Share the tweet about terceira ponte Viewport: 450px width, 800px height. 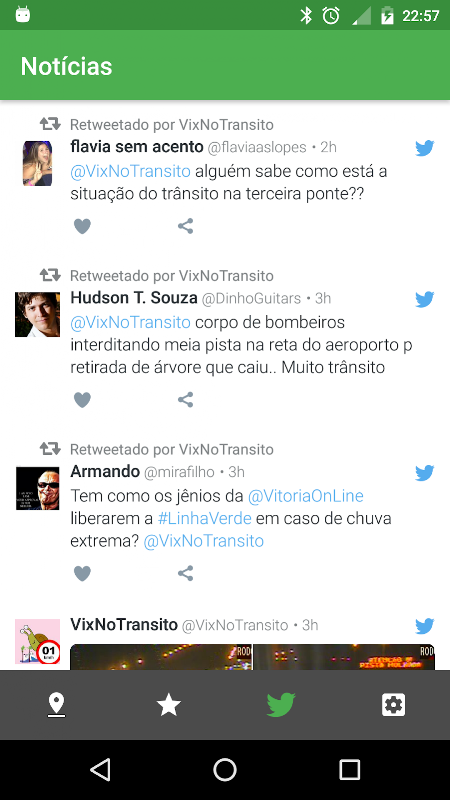(x=185, y=226)
